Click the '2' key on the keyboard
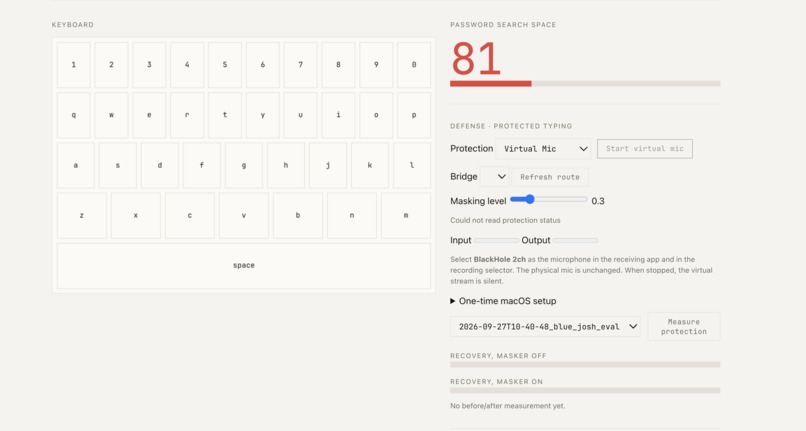 click(112, 65)
